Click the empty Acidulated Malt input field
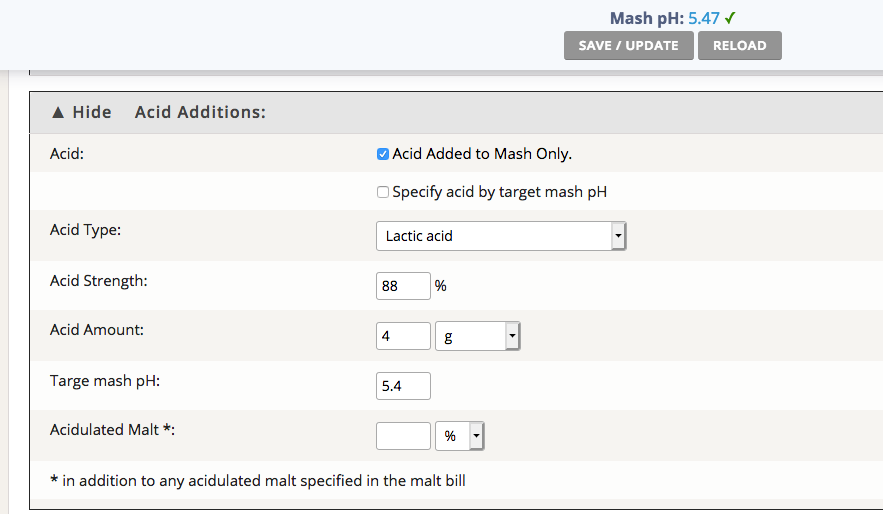The width and height of the screenshot is (883, 514). coord(403,436)
